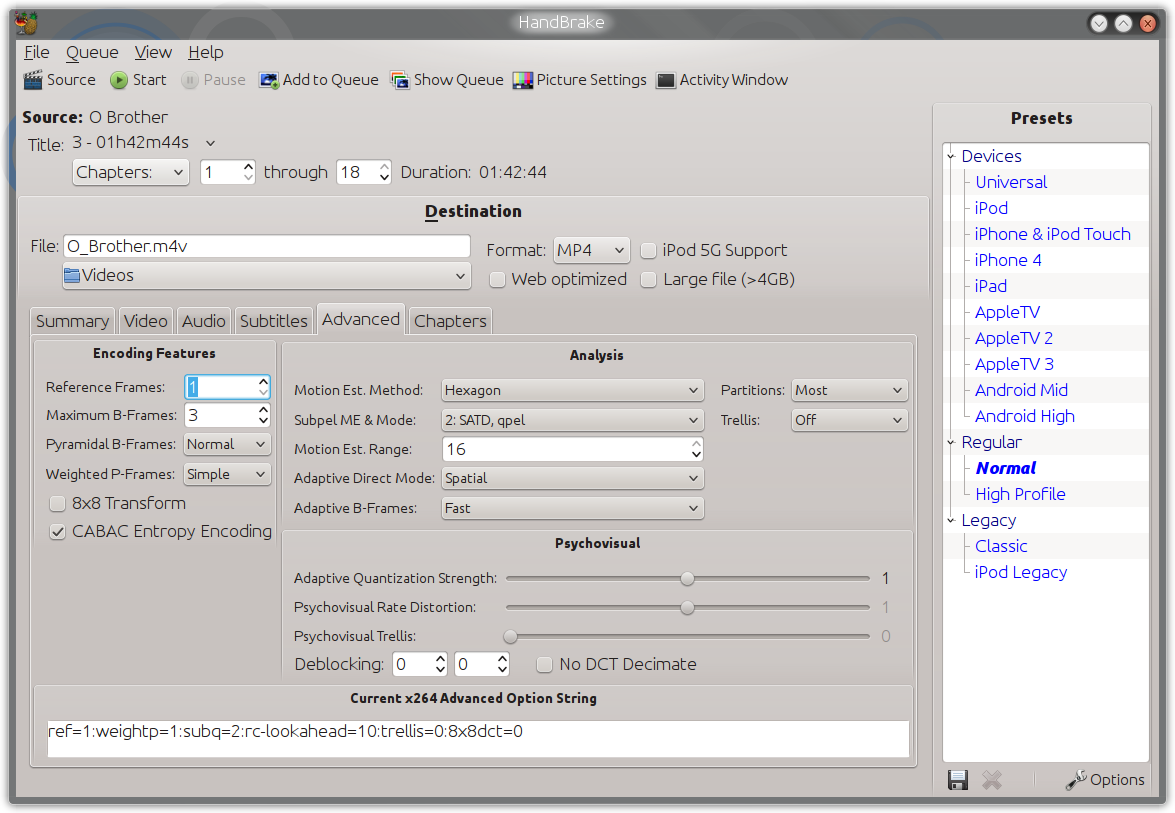Click the delete preset X icon
Screen dimensions: 1175x813
click(x=992, y=780)
